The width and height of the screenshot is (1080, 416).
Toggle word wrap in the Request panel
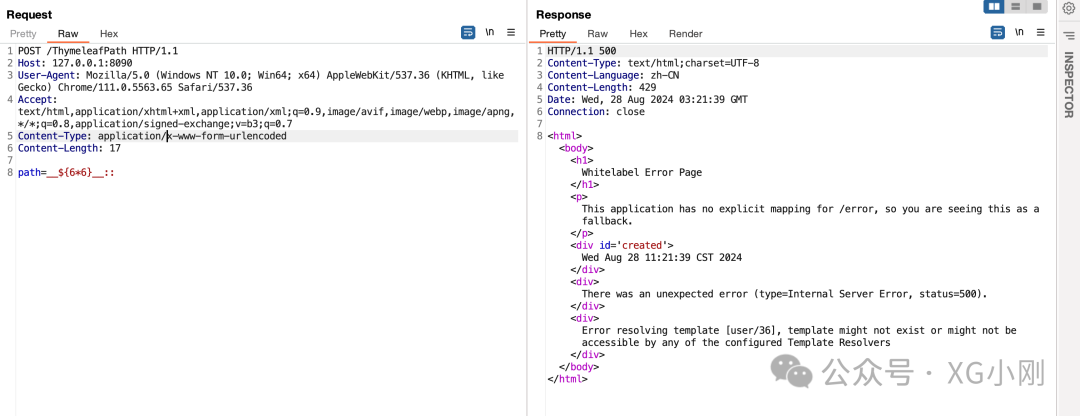click(468, 32)
